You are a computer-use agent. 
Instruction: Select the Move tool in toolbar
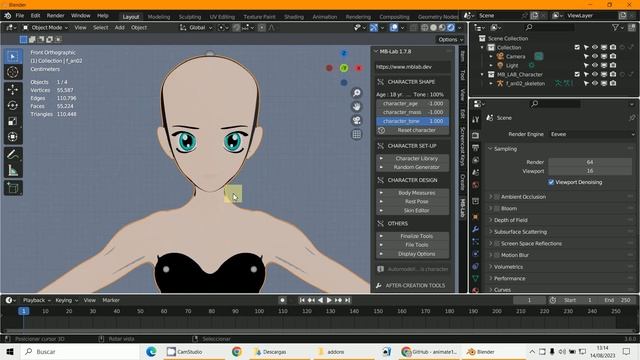point(13,89)
